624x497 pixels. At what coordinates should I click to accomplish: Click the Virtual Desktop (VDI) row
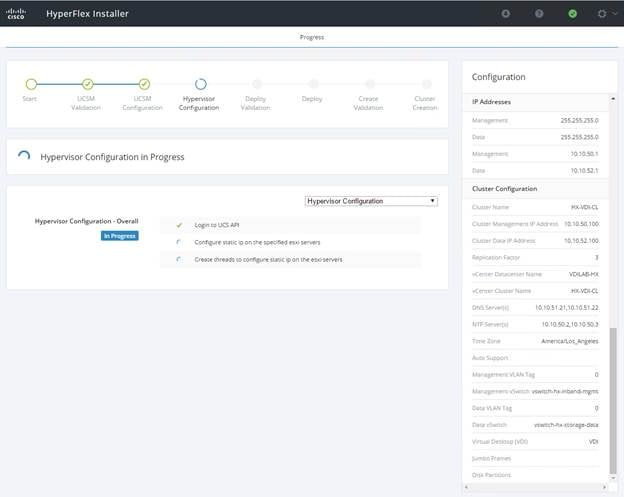pos(535,442)
